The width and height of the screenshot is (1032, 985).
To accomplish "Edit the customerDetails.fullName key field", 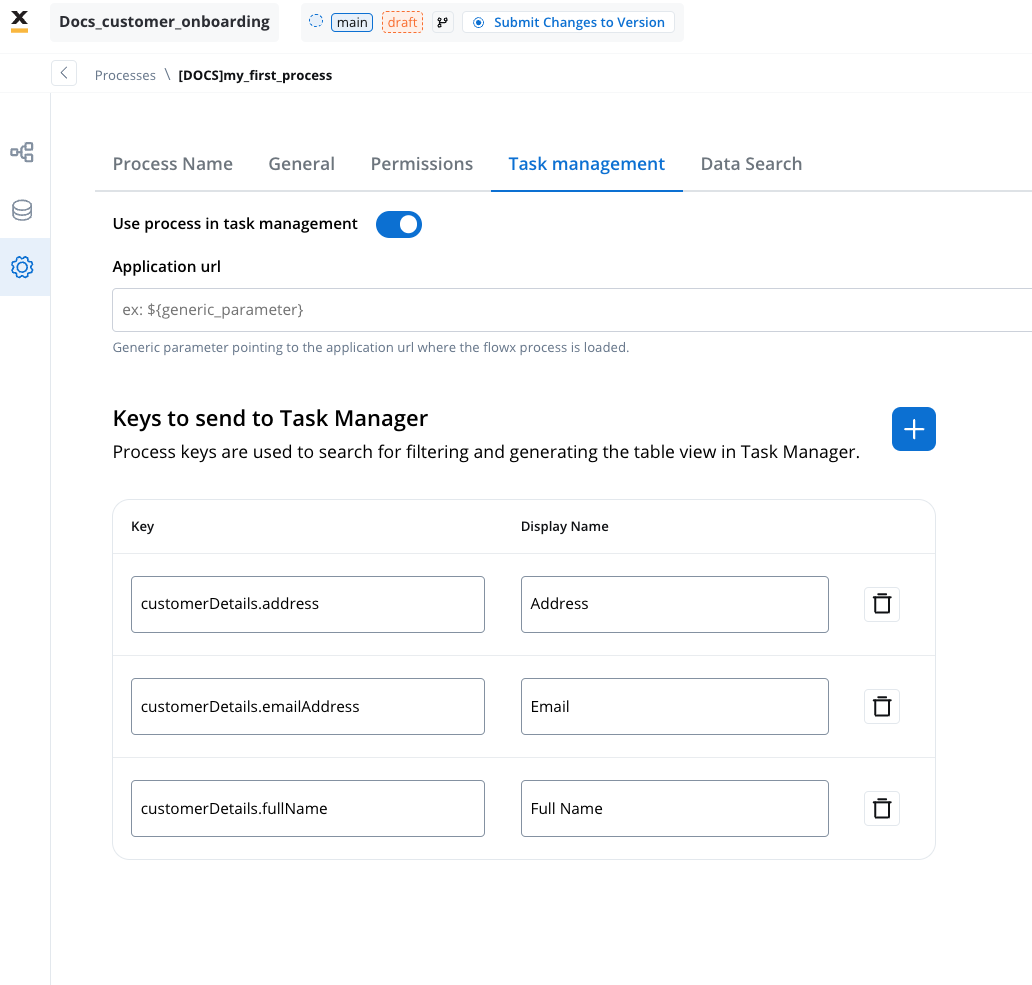I will click(x=308, y=809).
